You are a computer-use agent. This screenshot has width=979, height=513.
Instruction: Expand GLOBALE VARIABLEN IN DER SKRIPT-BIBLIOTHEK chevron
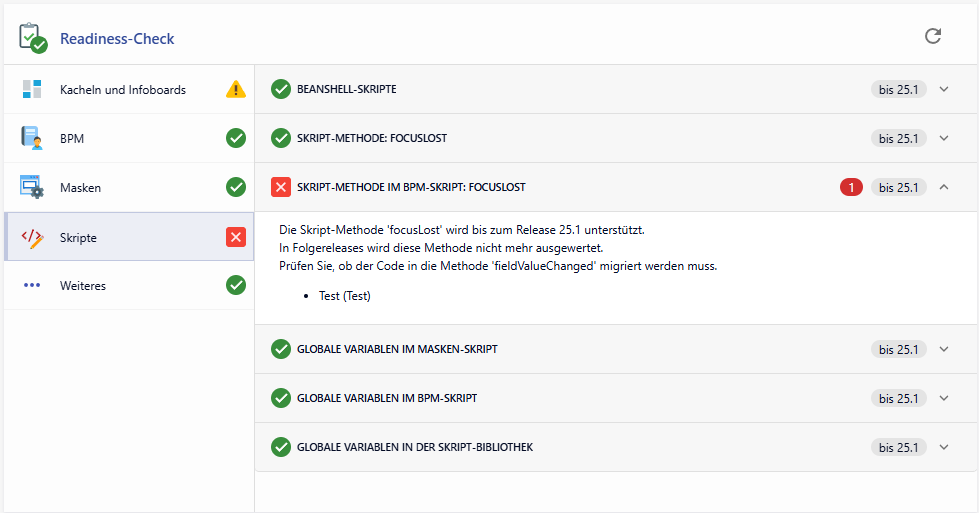[943, 447]
